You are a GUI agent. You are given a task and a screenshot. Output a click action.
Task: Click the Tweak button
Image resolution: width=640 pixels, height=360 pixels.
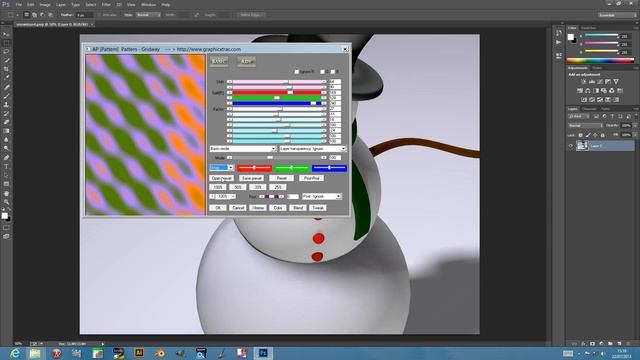tap(318, 208)
